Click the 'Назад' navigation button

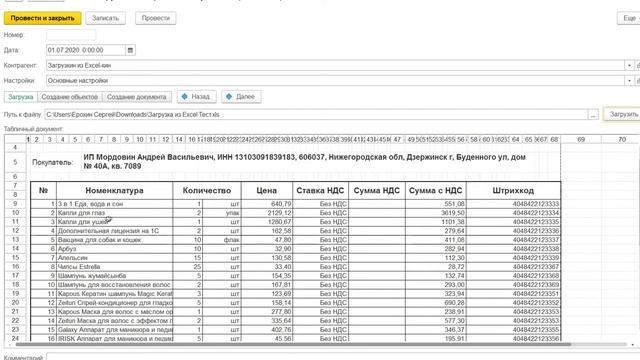pos(197,97)
